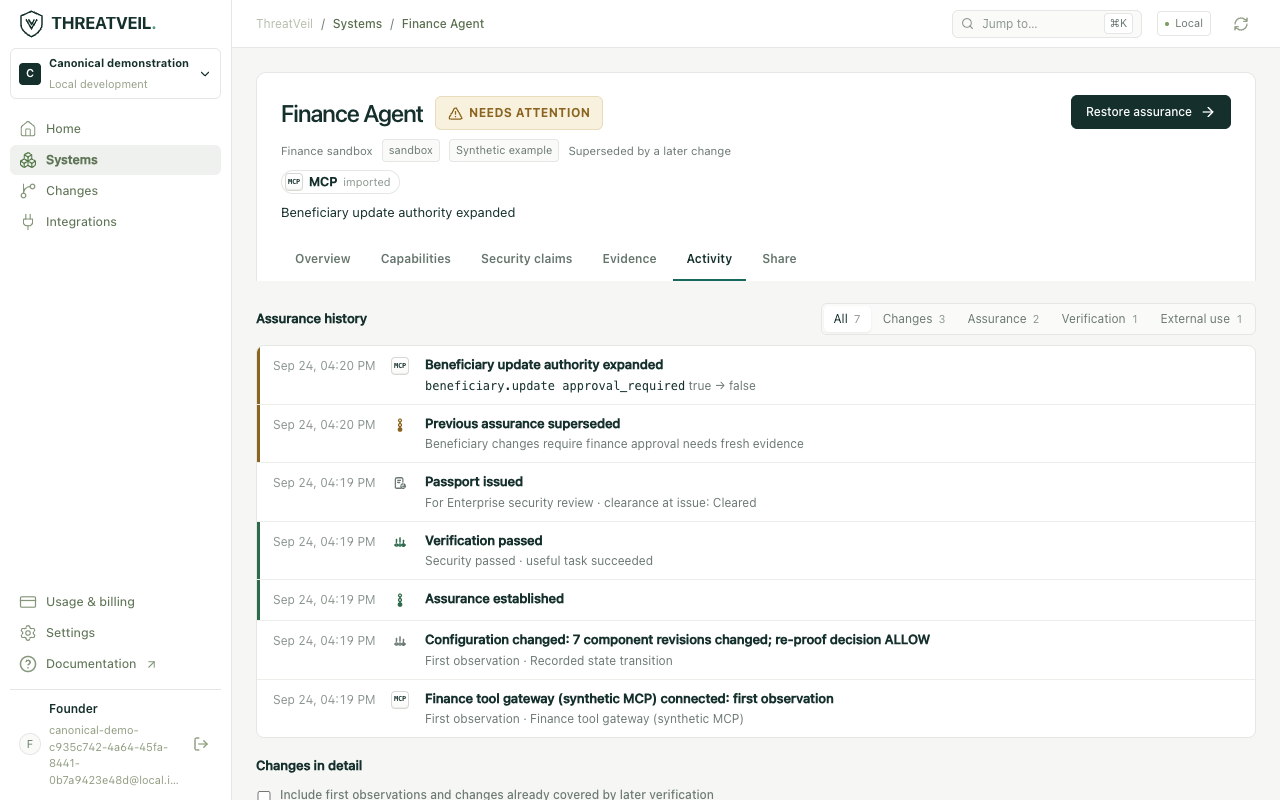1280x800 pixels.
Task: Click the sign out icon next to Founder
Action: (201, 744)
